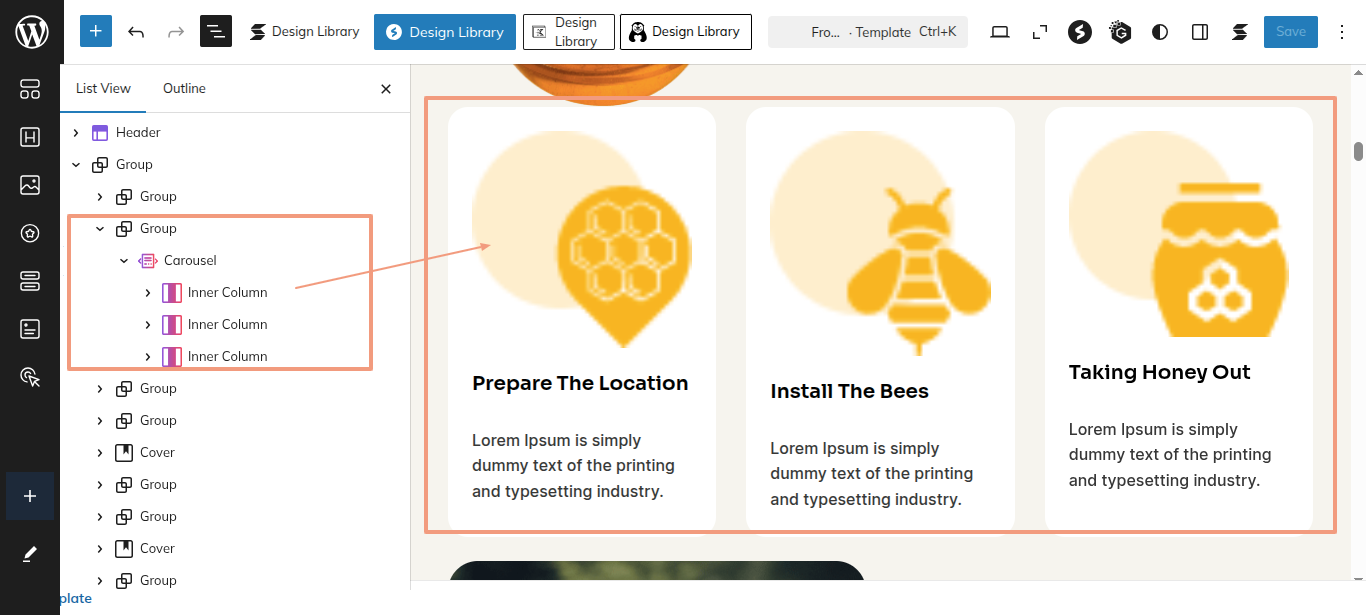Click the blue Design Library button
Image resolution: width=1366 pixels, height=615 pixels.
445,32
